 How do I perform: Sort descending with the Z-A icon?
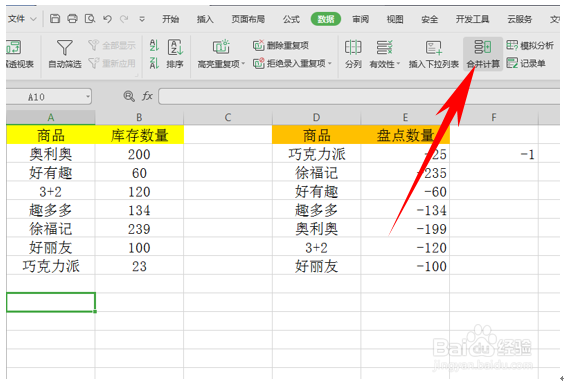click(154, 63)
